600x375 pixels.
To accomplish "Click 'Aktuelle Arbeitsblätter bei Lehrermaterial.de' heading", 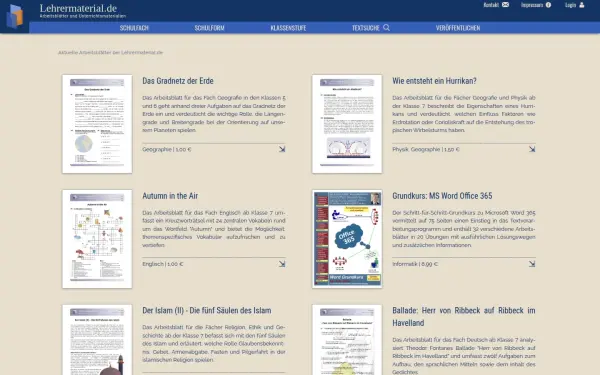I will tap(111, 52).
